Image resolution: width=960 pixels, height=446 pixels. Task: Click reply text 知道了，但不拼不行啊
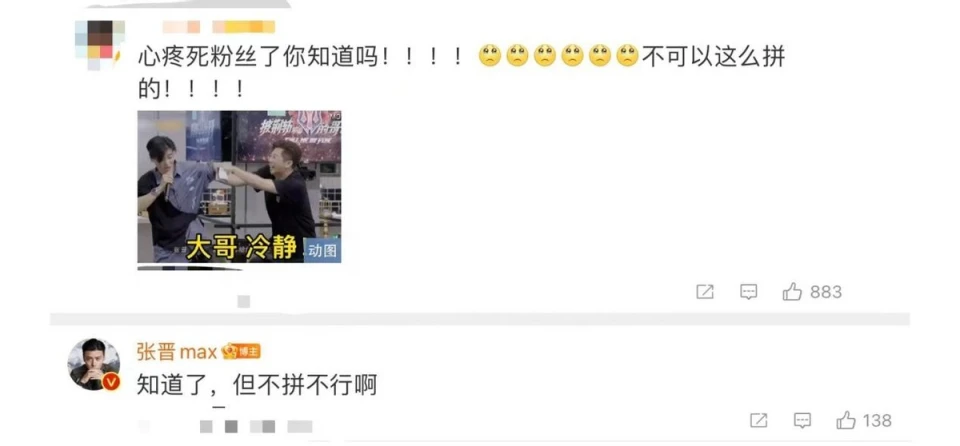(x=257, y=385)
